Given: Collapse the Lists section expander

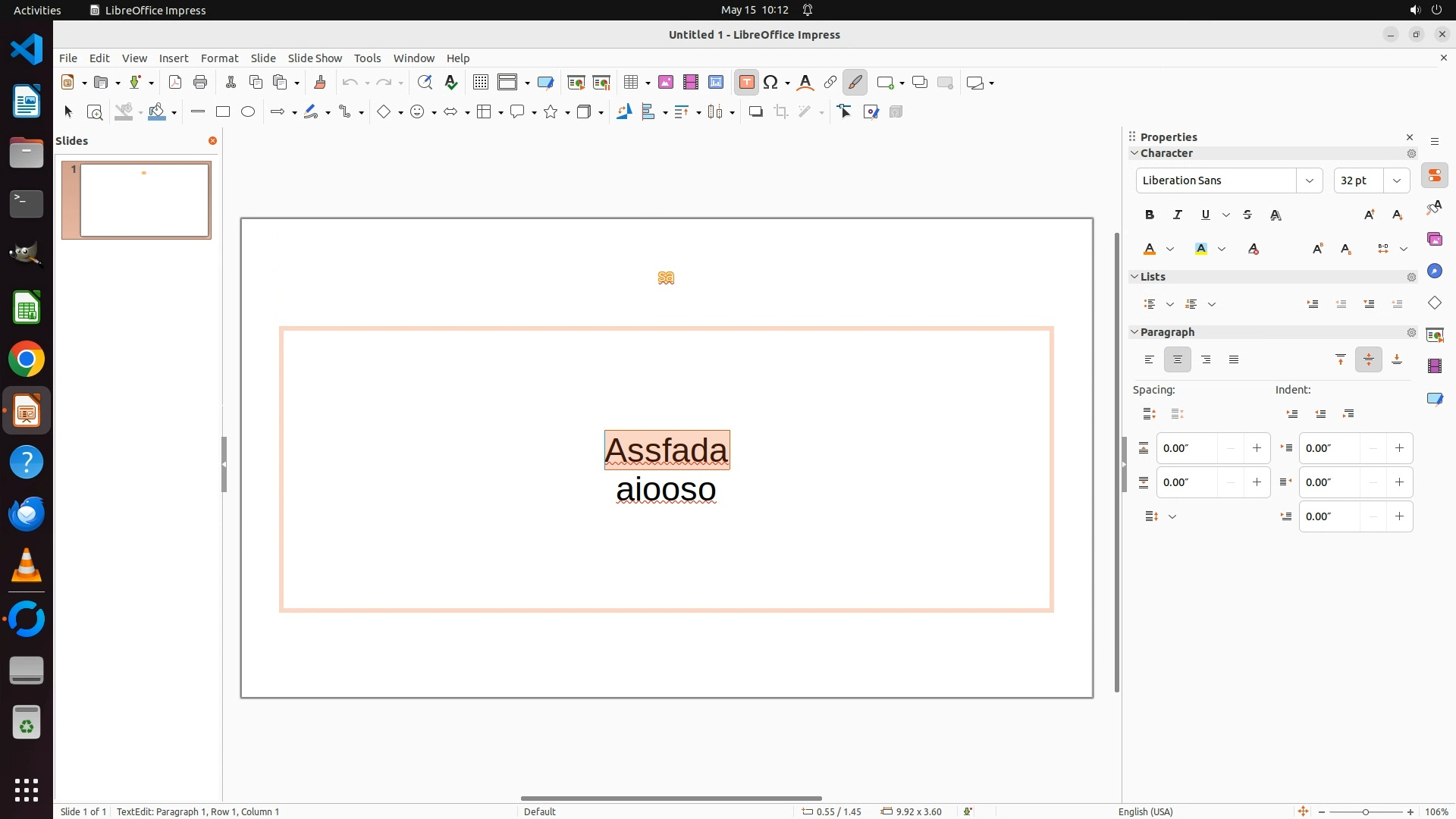Looking at the screenshot, I should [x=1134, y=277].
